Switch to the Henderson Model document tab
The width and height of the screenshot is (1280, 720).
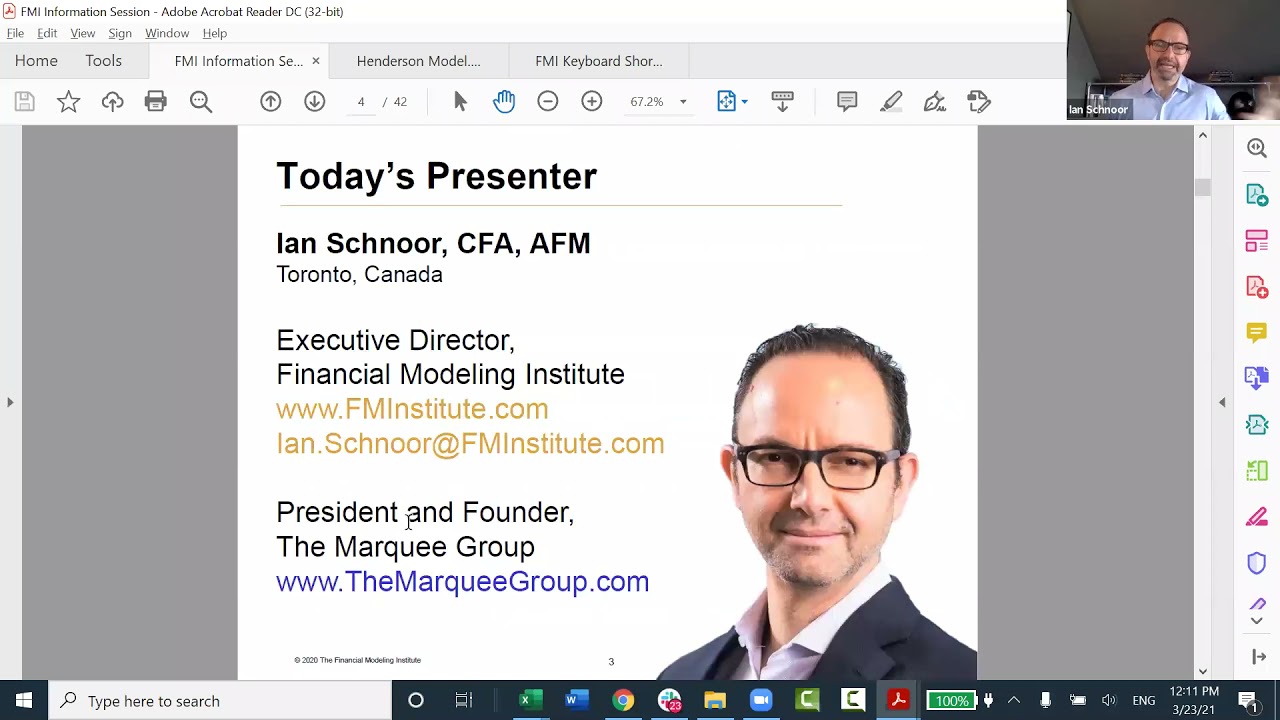(x=418, y=61)
